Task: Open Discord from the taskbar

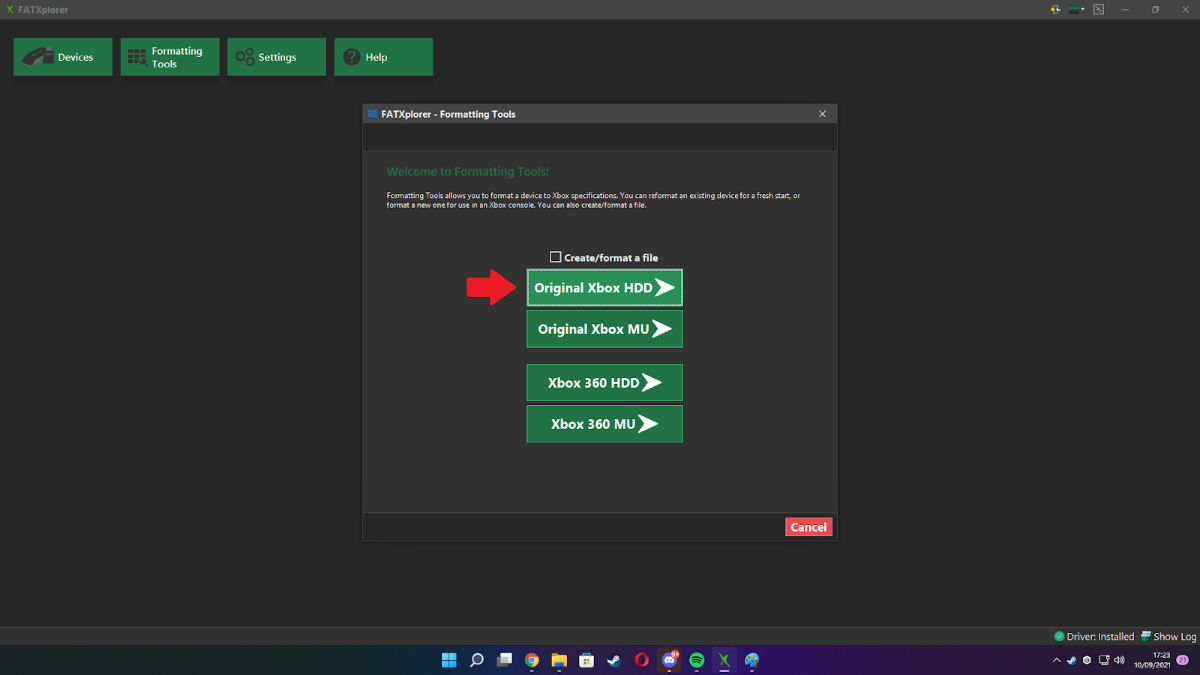Action: pyautogui.click(x=669, y=660)
